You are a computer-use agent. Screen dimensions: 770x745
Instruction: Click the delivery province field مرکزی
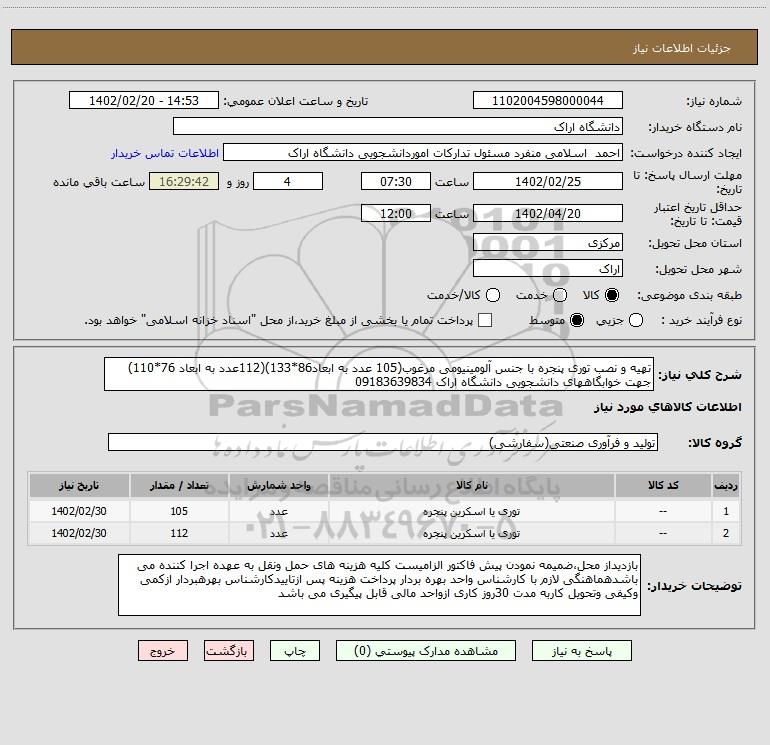pos(548,243)
